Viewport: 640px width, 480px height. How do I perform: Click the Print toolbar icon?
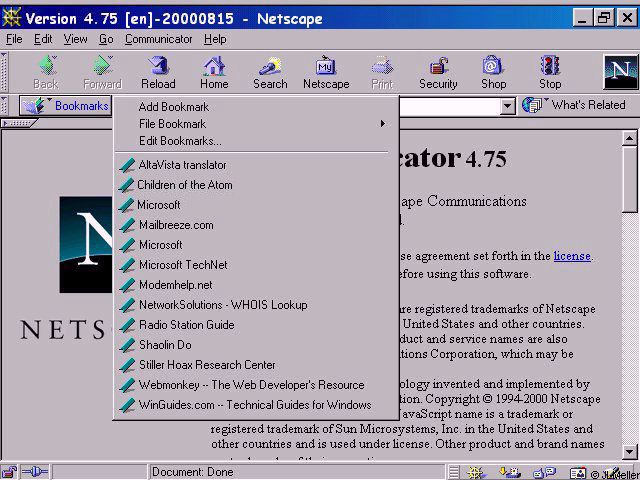[382, 72]
